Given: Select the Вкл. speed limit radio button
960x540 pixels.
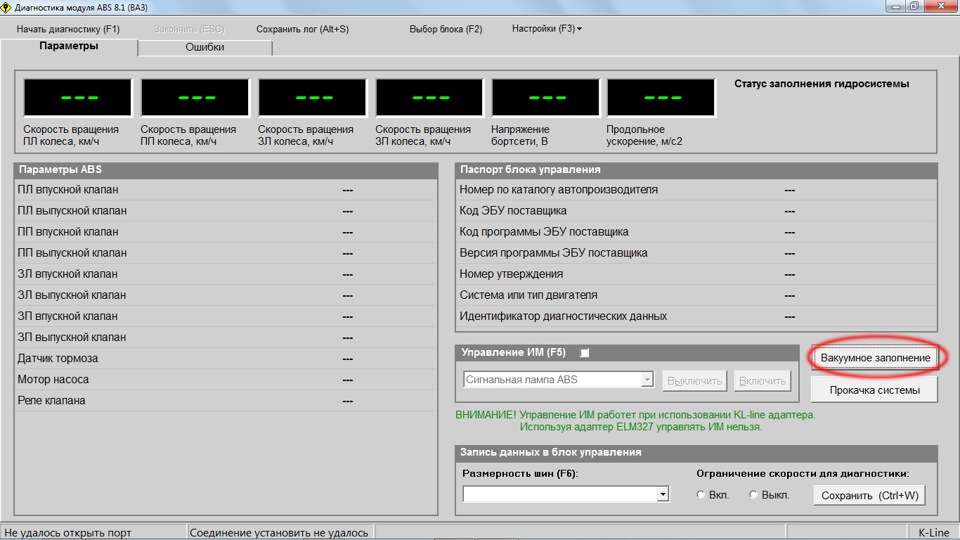Looking at the screenshot, I should (701, 495).
